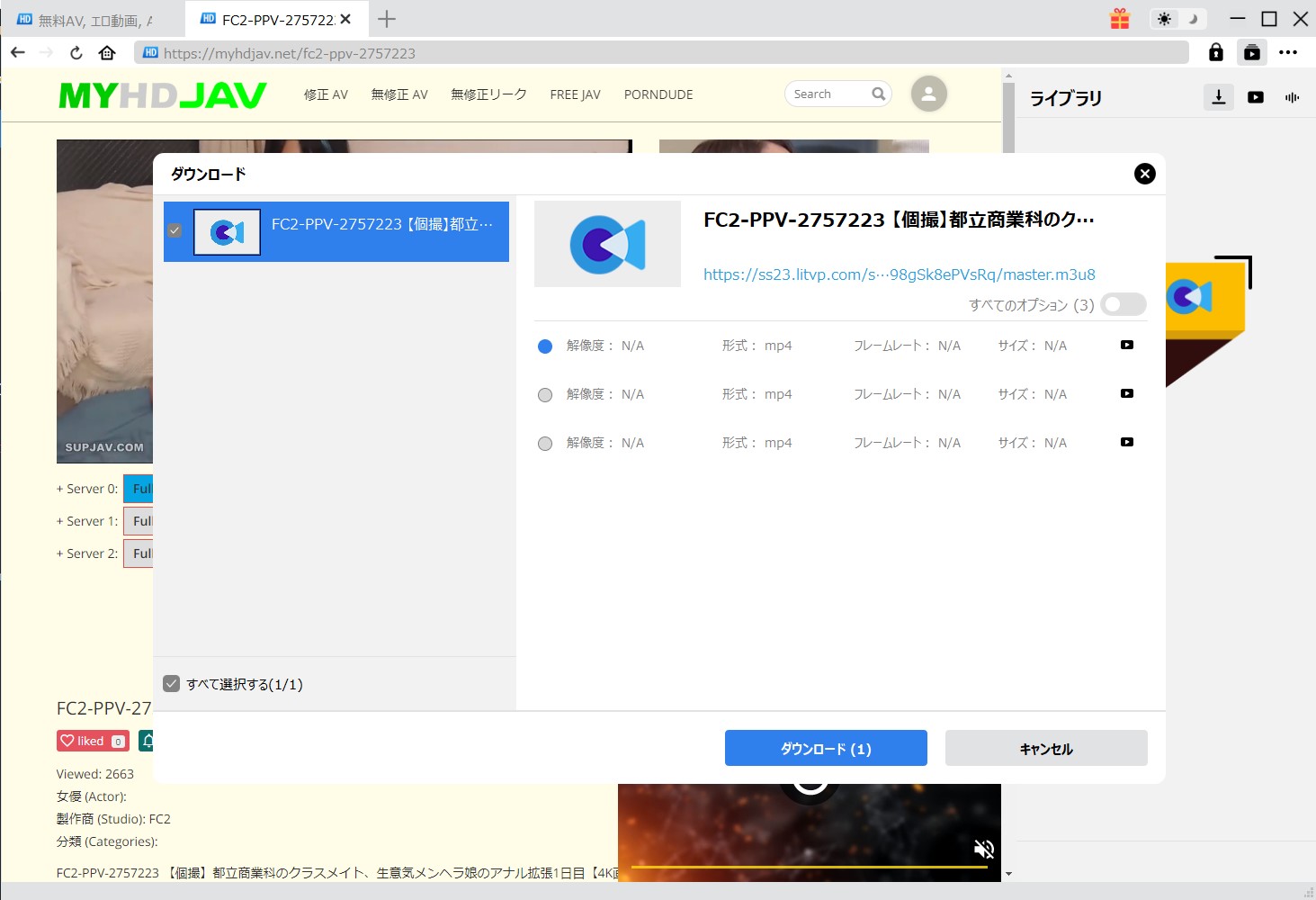
Task: Close the FC2-PPV tab
Action: point(345,19)
